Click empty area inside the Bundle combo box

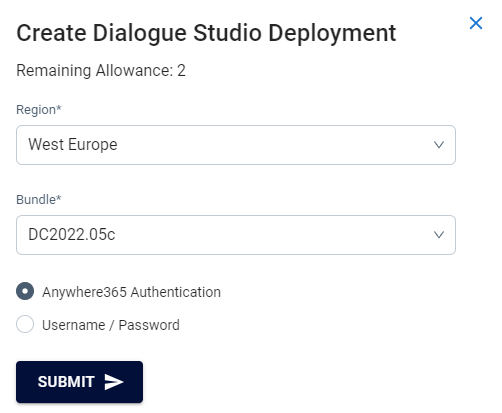(273, 235)
